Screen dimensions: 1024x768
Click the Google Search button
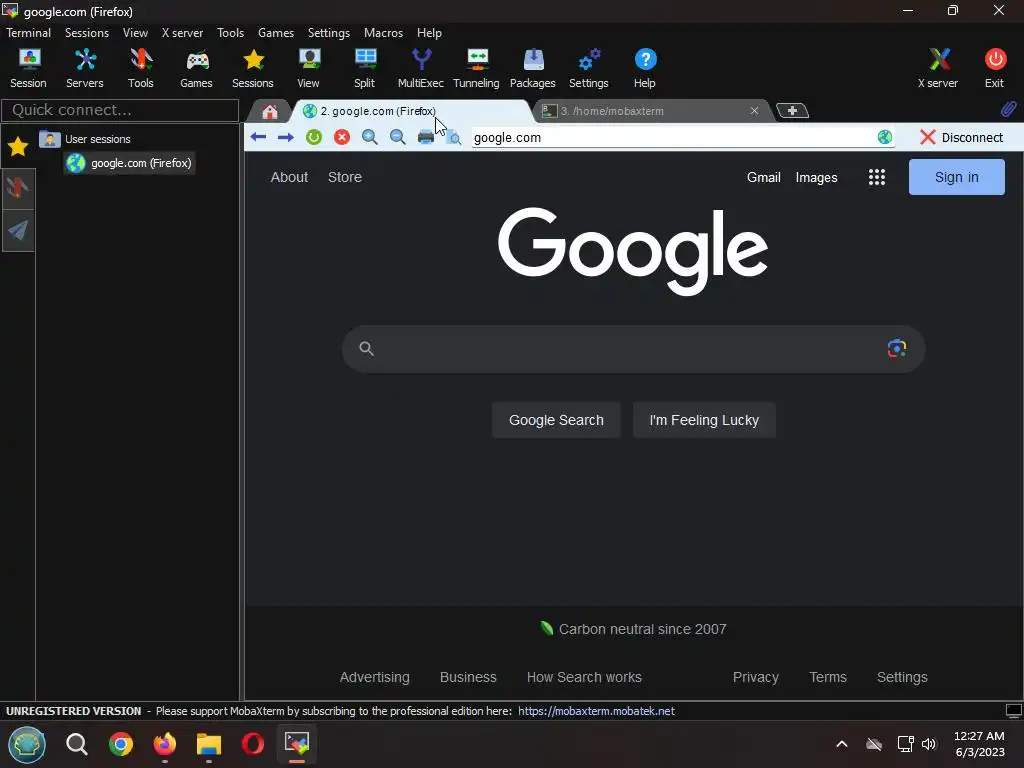tap(556, 420)
